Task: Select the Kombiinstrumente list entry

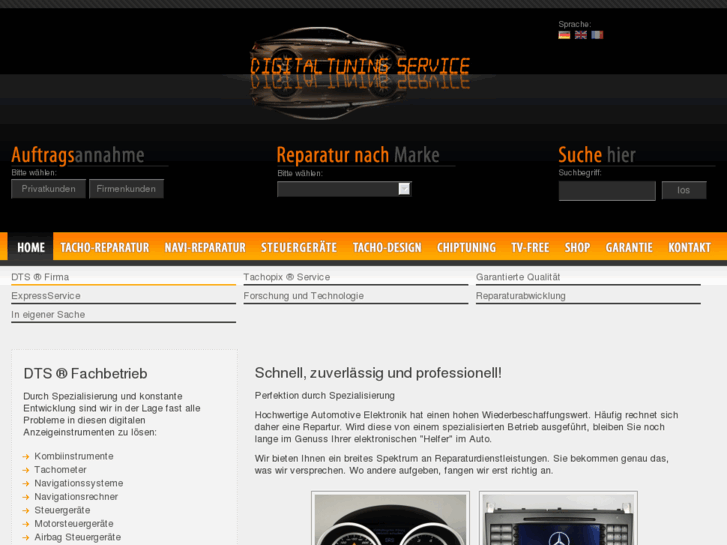Action: (x=74, y=456)
